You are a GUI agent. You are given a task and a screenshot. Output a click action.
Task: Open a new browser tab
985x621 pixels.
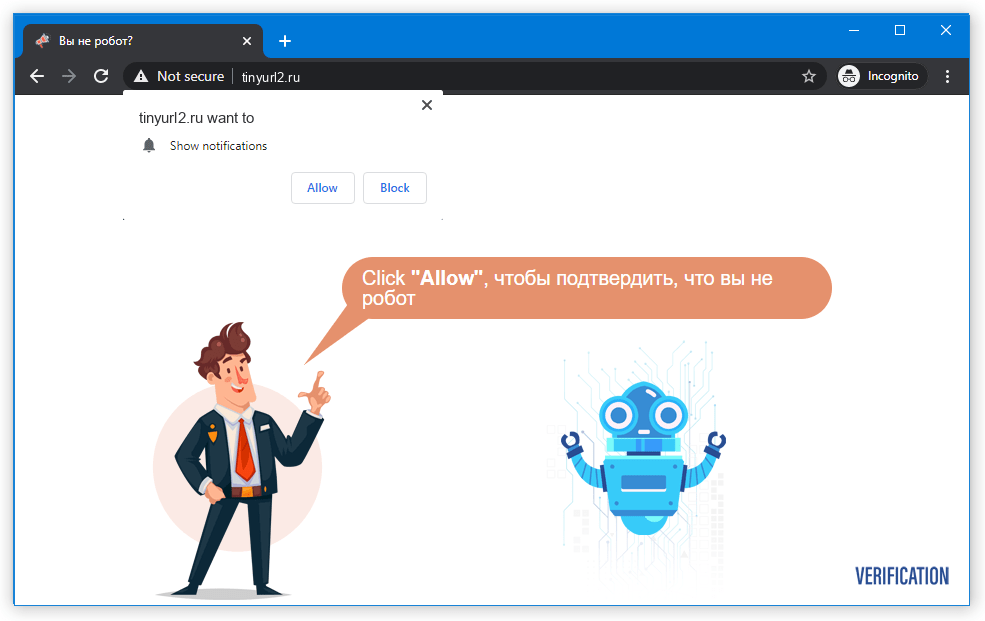point(285,41)
